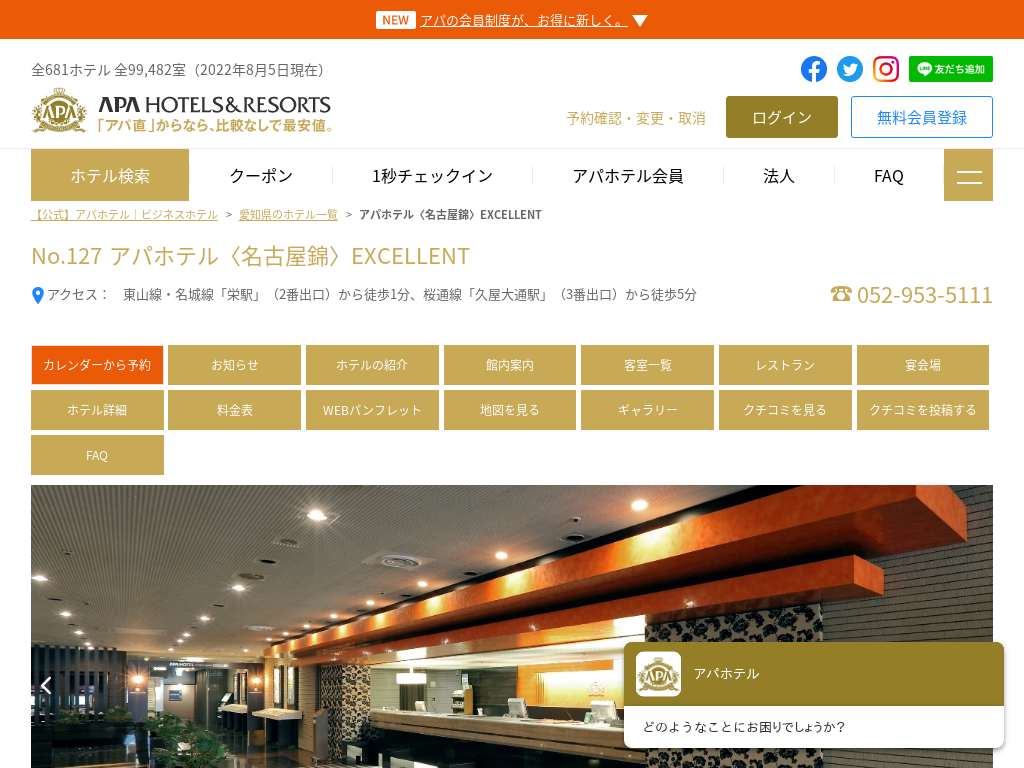
Task: Click the クチコミを見る button
Action: (785, 410)
